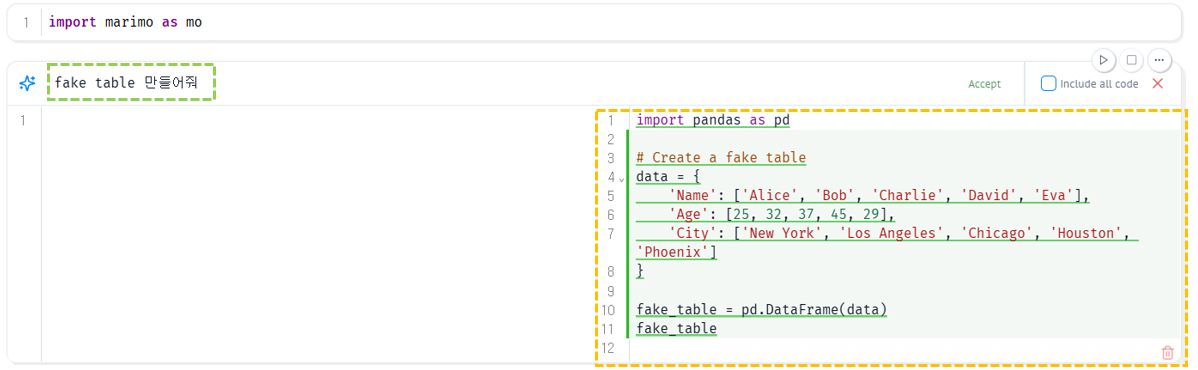
Task: Click the 'data = {' line
Action: click(669, 177)
